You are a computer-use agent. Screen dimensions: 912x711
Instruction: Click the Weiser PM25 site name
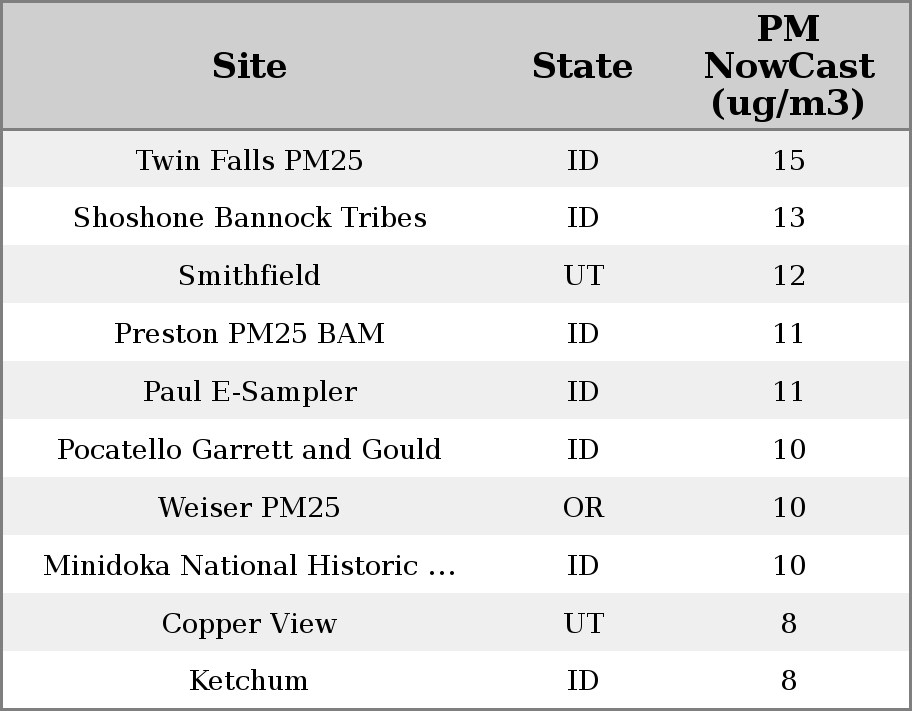[249, 508]
